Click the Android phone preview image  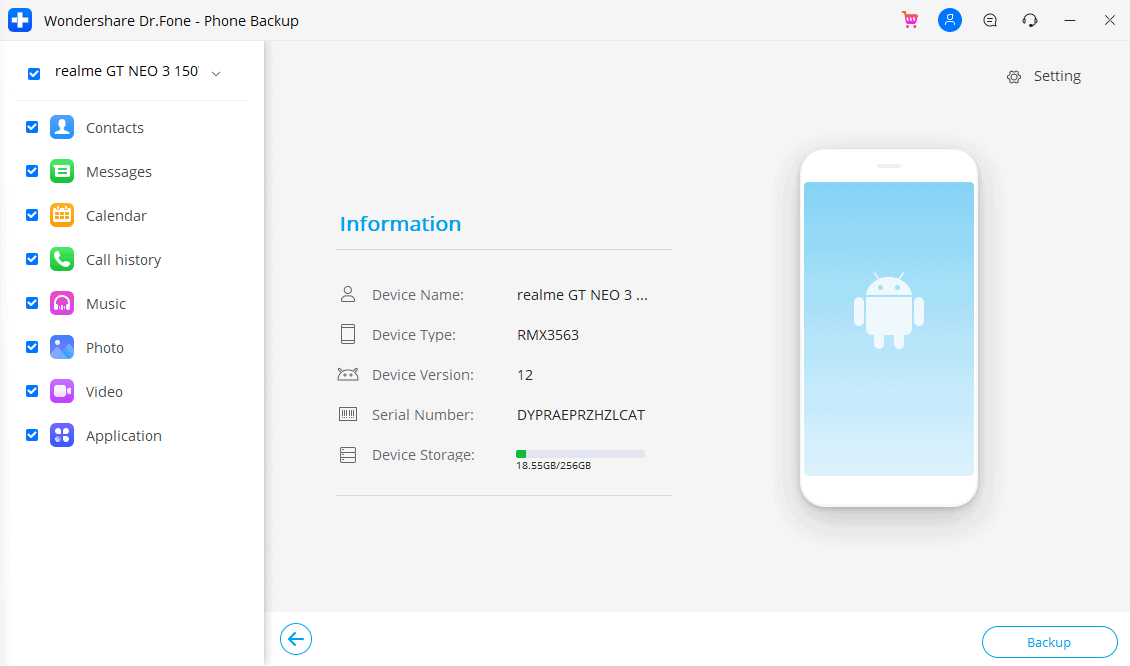888,328
